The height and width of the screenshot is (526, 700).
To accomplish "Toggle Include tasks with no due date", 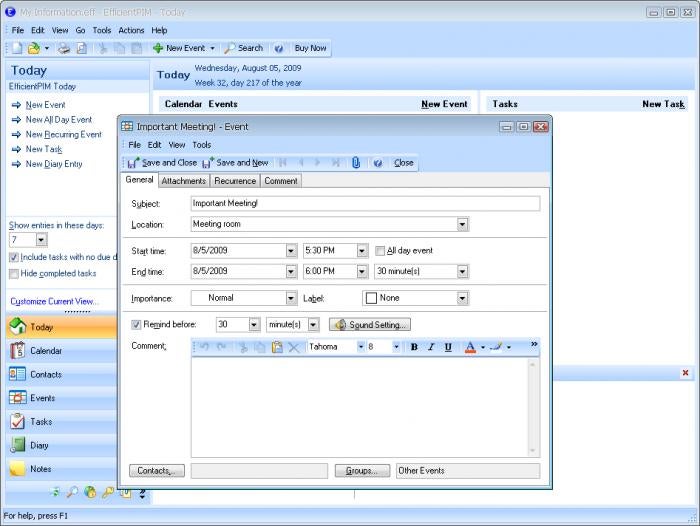I will tap(14, 257).
